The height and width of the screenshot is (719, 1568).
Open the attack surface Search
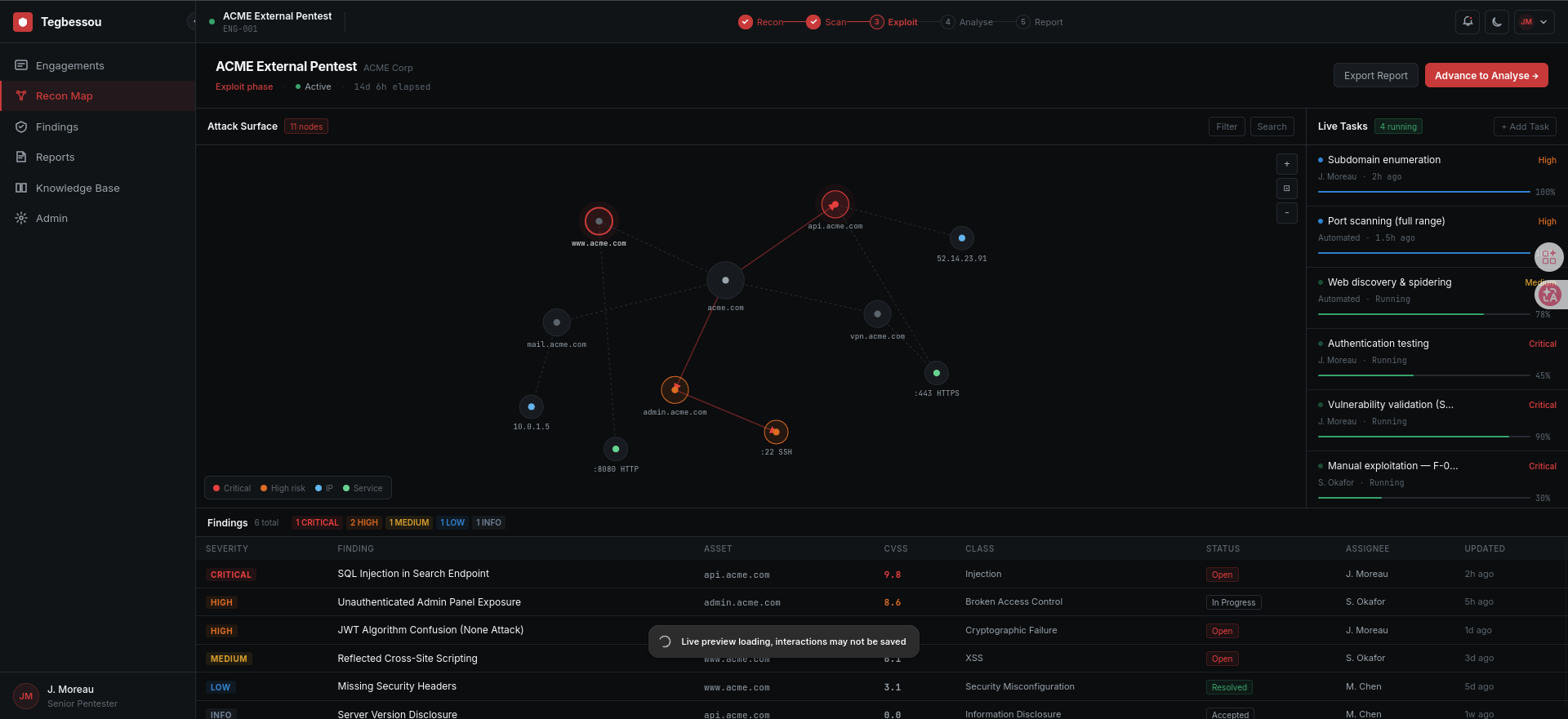click(x=1272, y=126)
